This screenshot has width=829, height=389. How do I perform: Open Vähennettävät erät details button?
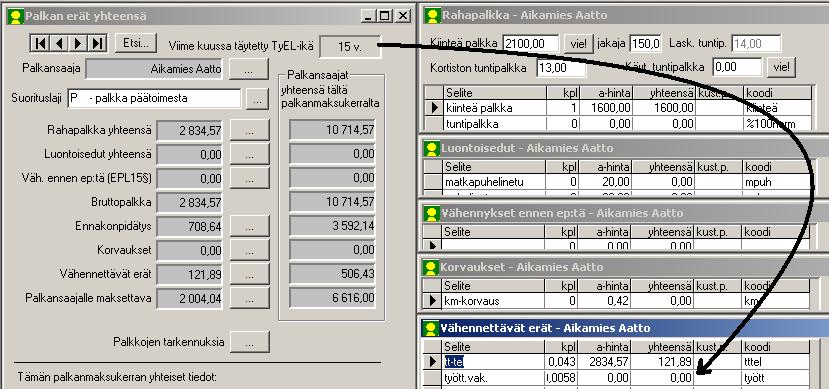(x=250, y=274)
